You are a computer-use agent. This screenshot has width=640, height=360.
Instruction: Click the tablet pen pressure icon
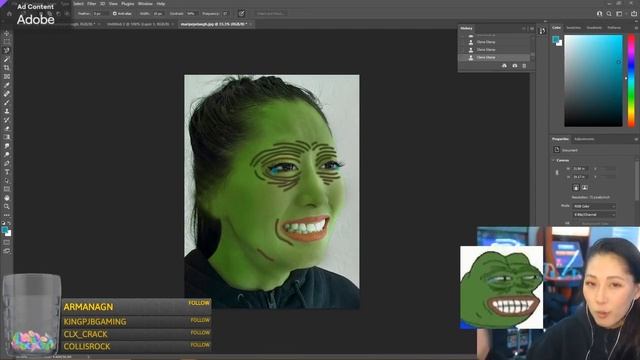pyautogui.click(x=242, y=13)
